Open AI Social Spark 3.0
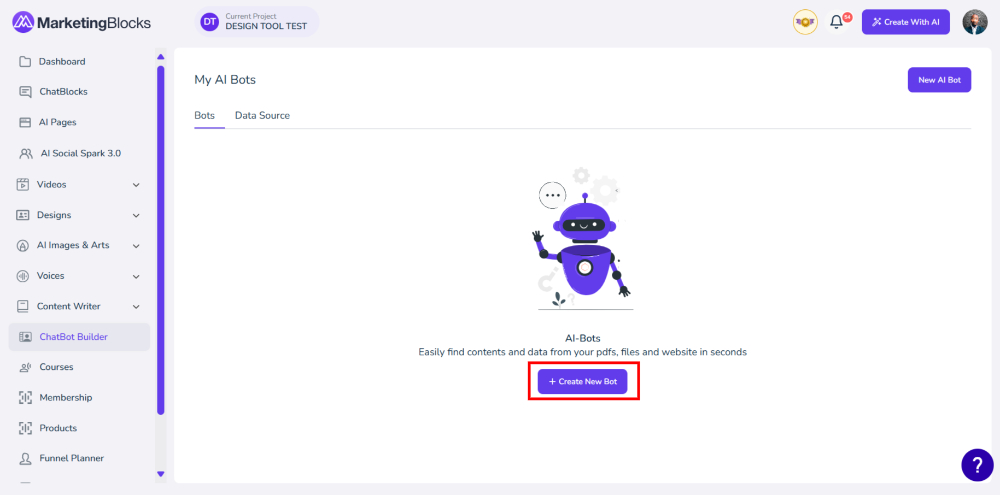Viewport: 1000px width, 495px height. tap(79, 154)
